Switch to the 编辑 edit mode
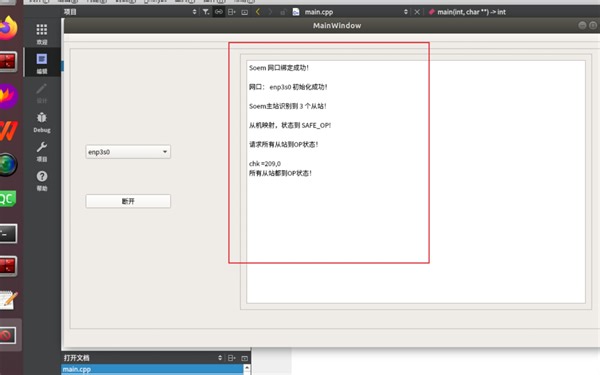Viewport: 600px width, 375px height. (42, 63)
